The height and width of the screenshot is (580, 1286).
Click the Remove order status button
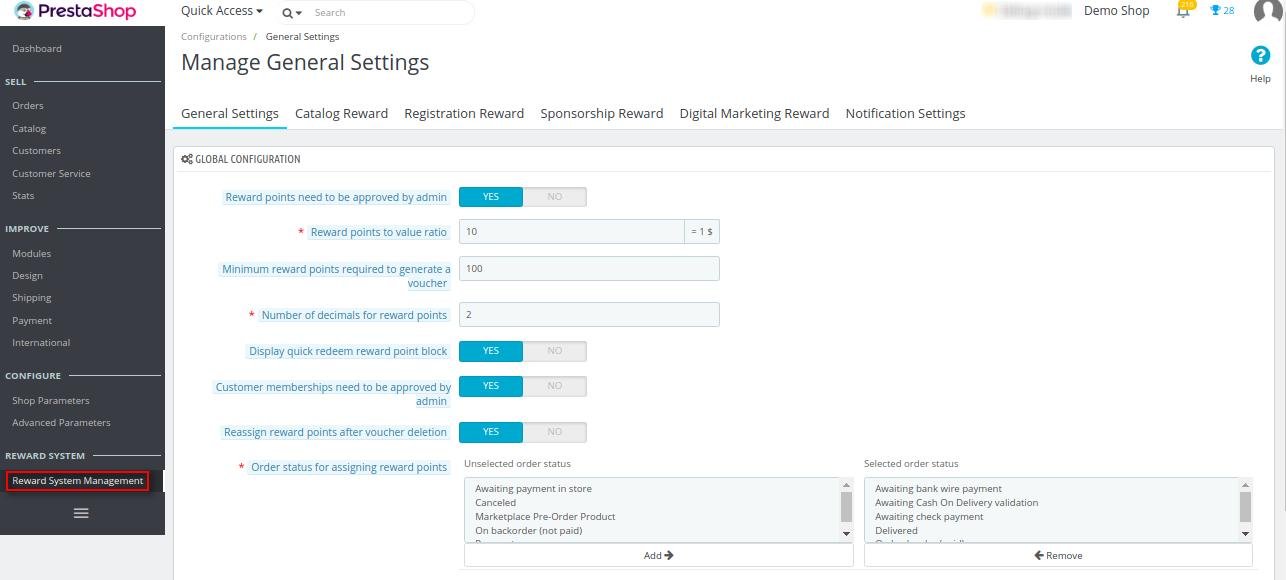pos(1058,555)
